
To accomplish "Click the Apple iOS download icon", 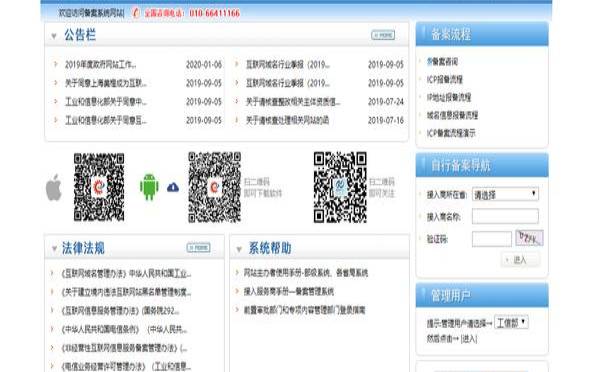I will tap(54, 187).
